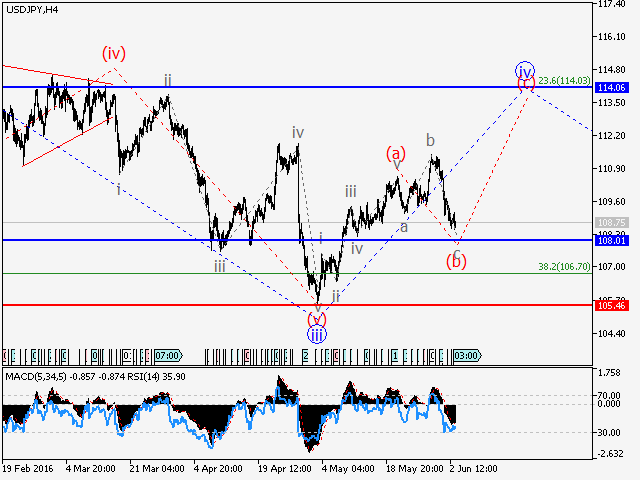Screen dimensions: 640x480
Task: Click the 113.50 price scale value
Action: 611,103
